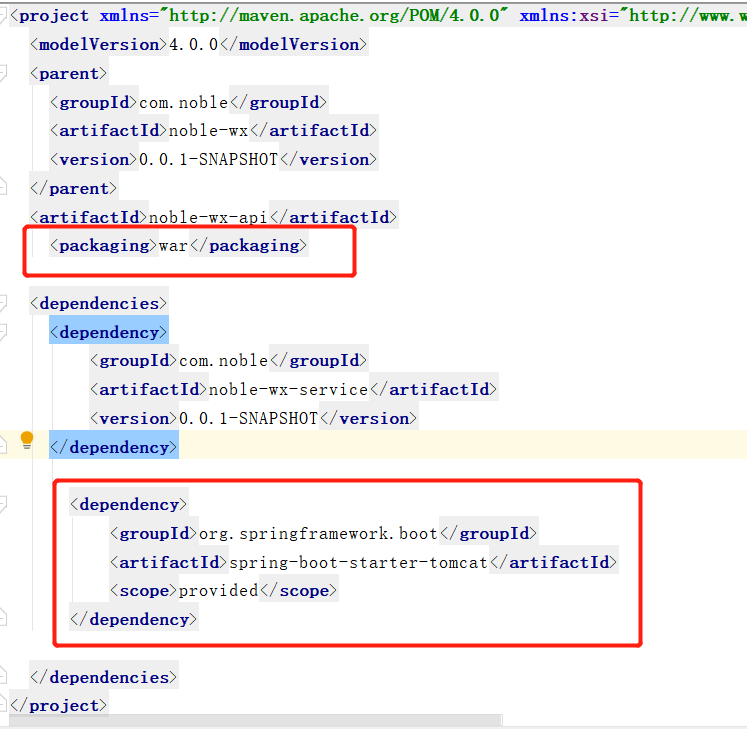Click the scope value provided
The image size is (747, 729).
(219, 591)
